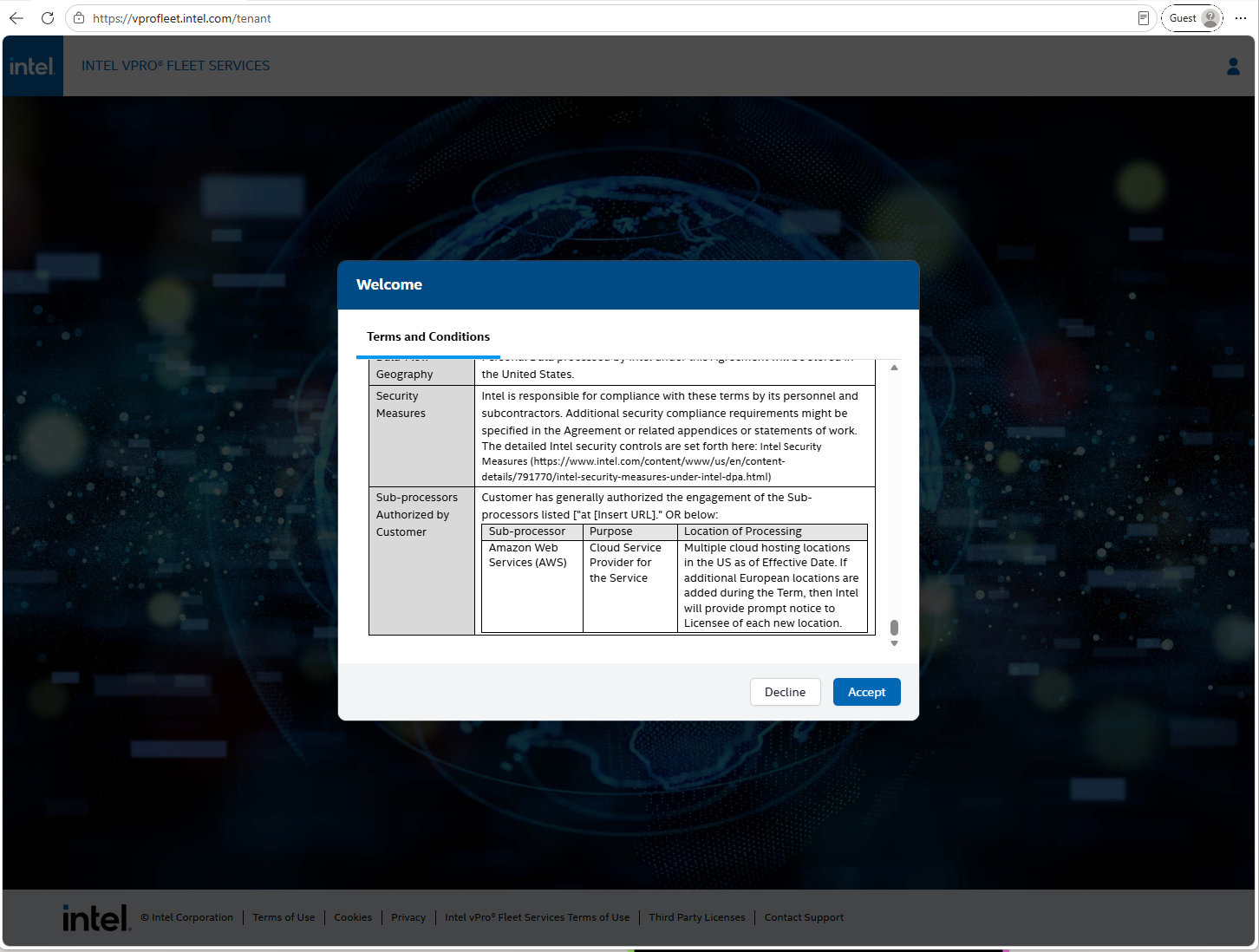Image resolution: width=1259 pixels, height=952 pixels.
Task: Open Privacy footer link
Action: coord(408,917)
